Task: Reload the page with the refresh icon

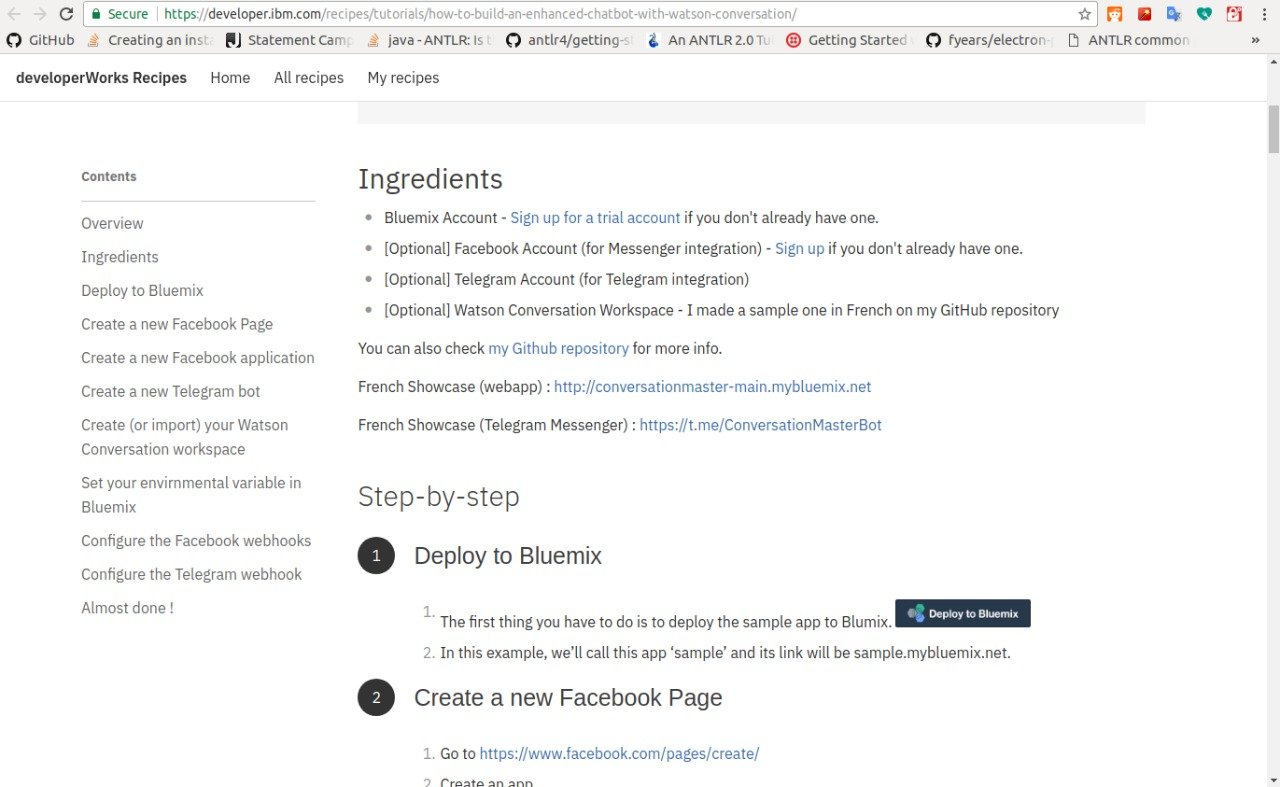Action: click(x=66, y=14)
